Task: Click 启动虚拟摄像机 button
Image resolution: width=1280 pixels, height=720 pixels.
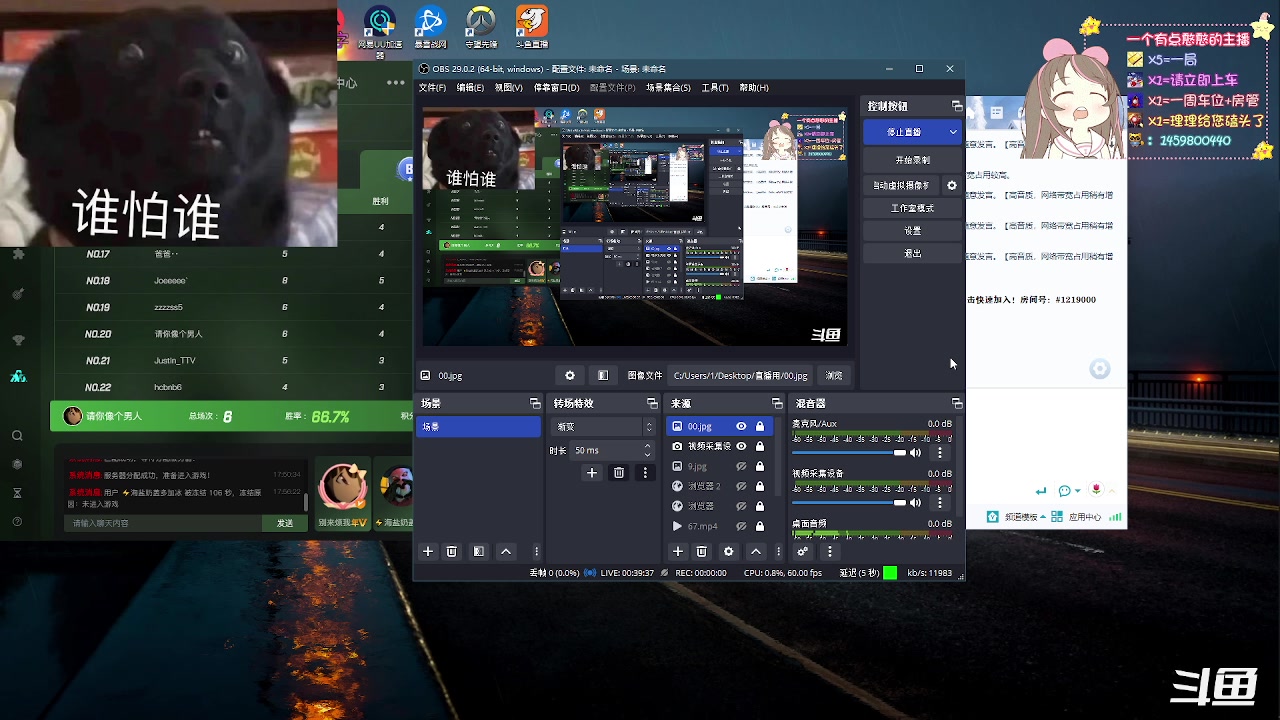Action: coord(901,186)
